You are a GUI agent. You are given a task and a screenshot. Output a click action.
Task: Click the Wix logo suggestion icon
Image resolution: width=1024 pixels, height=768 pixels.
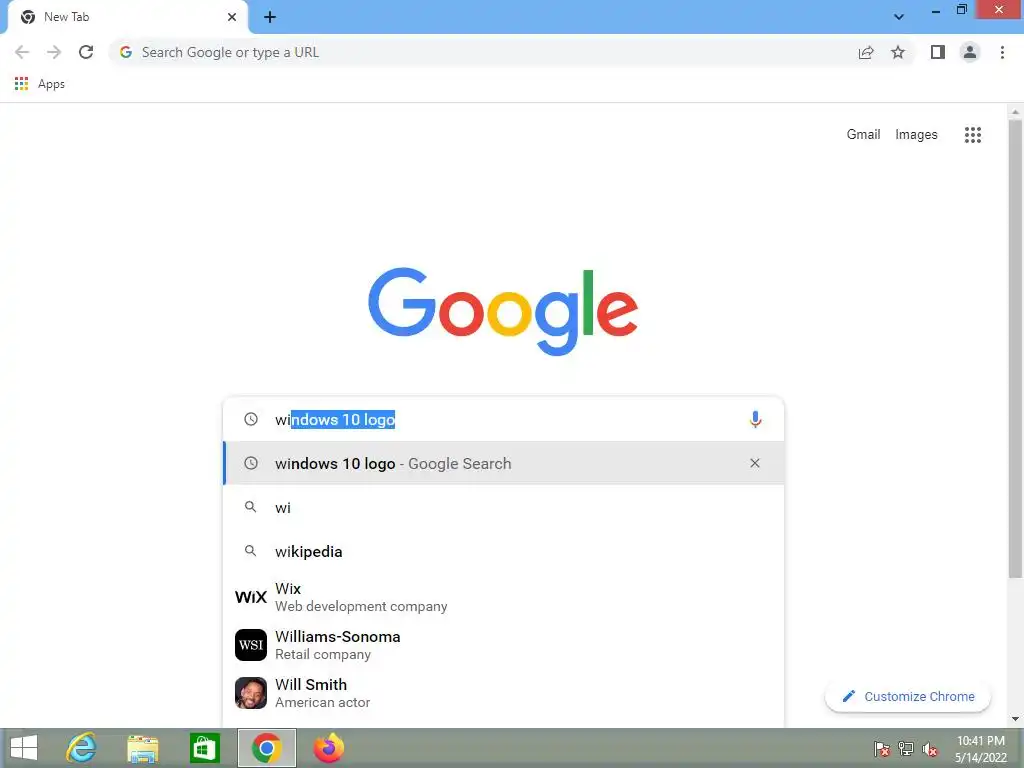[x=251, y=597]
